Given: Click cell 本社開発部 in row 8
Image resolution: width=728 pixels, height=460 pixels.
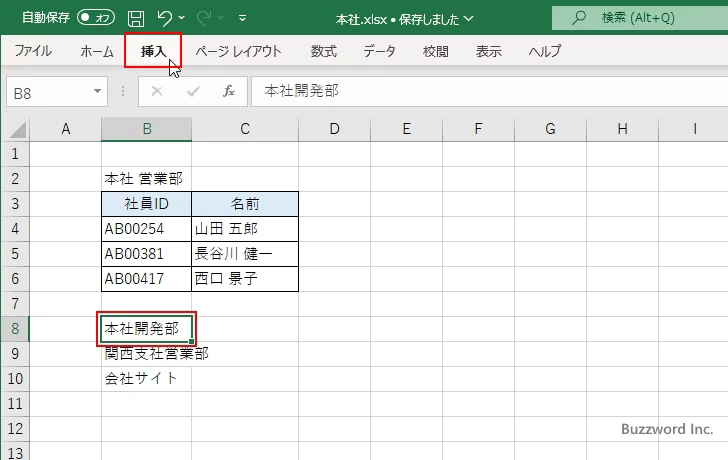Looking at the screenshot, I should point(146,329).
